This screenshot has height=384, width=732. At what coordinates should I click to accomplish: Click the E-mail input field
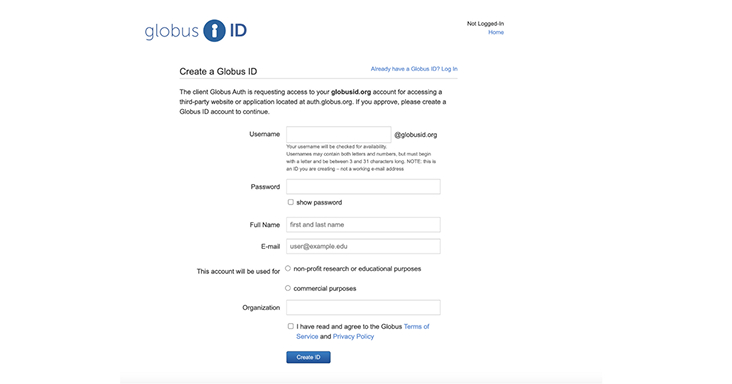363,246
